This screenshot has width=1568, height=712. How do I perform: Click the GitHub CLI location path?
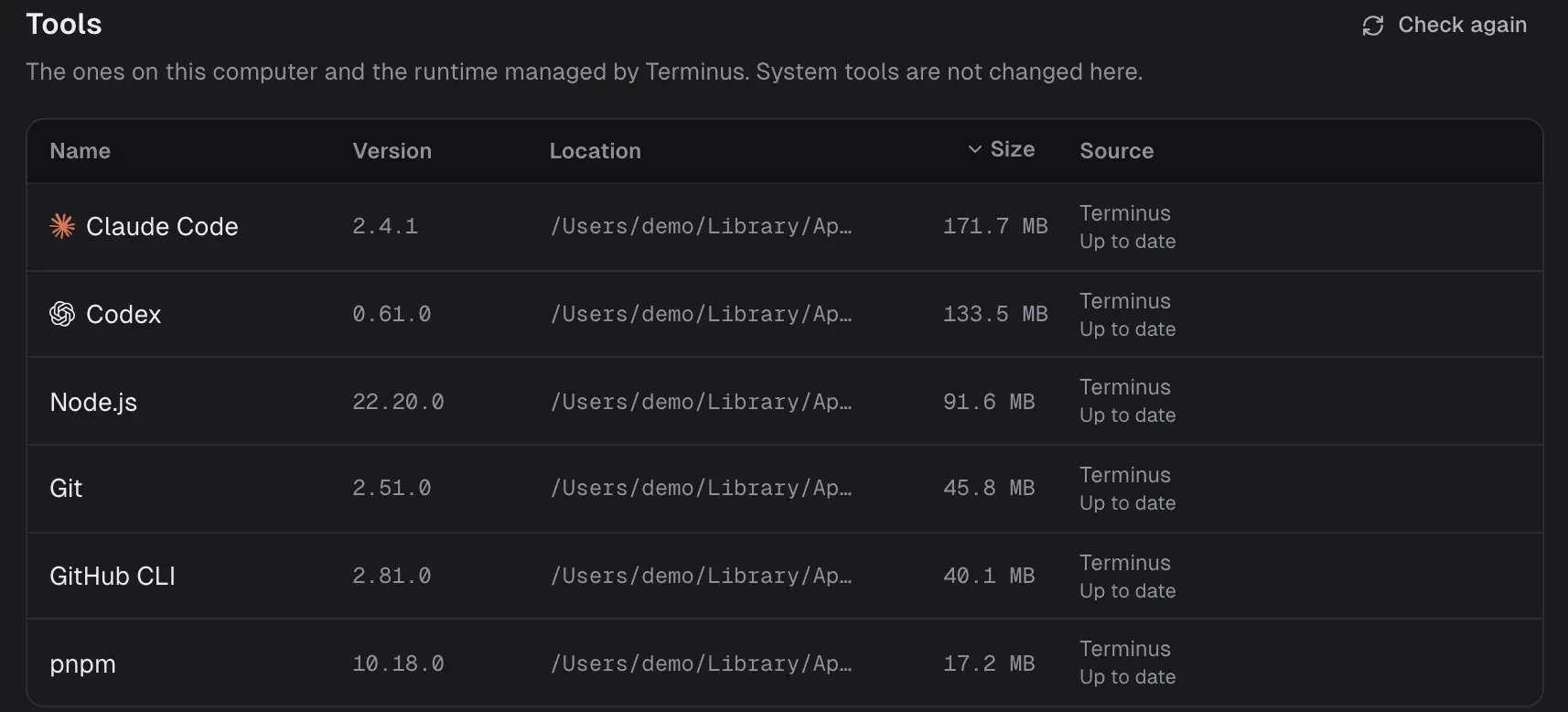point(701,576)
